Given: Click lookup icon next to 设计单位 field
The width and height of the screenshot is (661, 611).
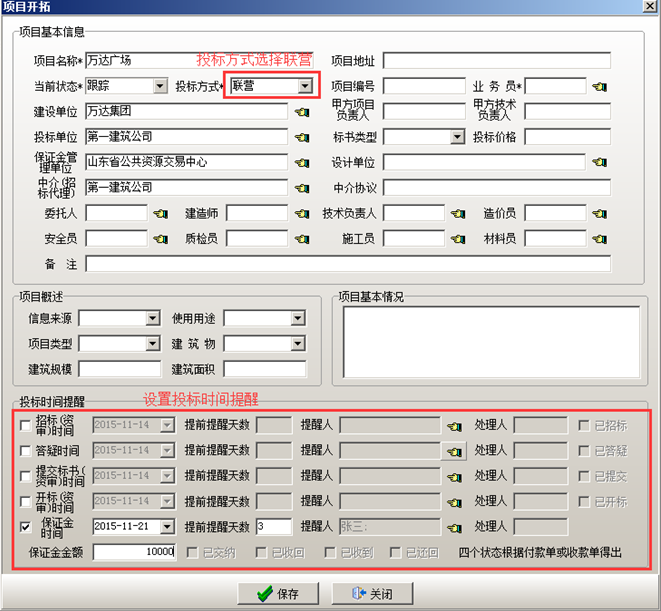Looking at the screenshot, I should point(599,162).
